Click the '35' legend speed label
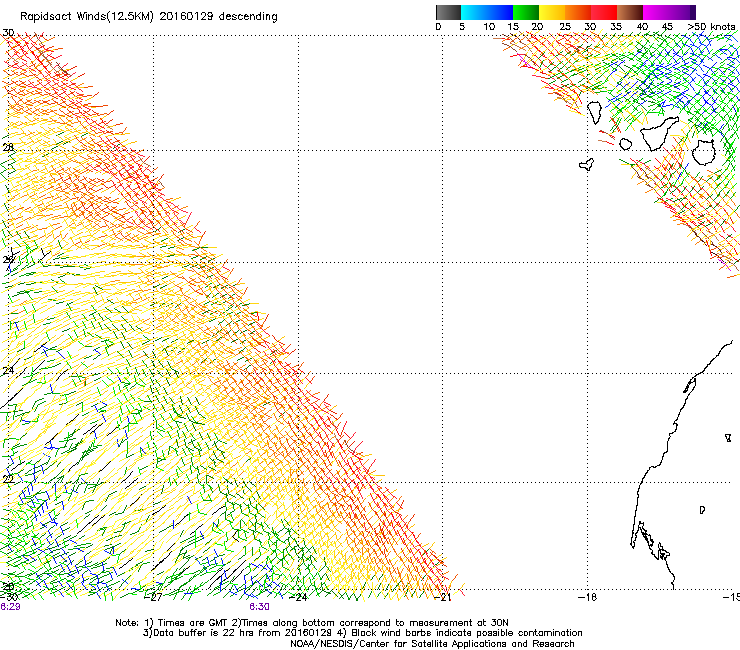The height and width of the screenshot is (650, 740). click(616, 26)
